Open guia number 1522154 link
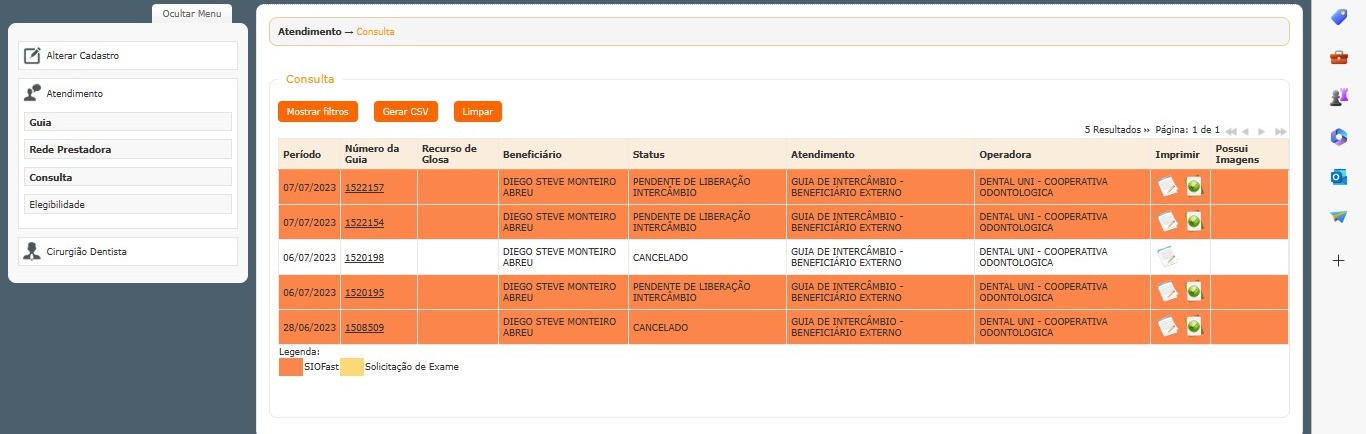The width and height of the screenshot is (1366, 434). point(364,223)
